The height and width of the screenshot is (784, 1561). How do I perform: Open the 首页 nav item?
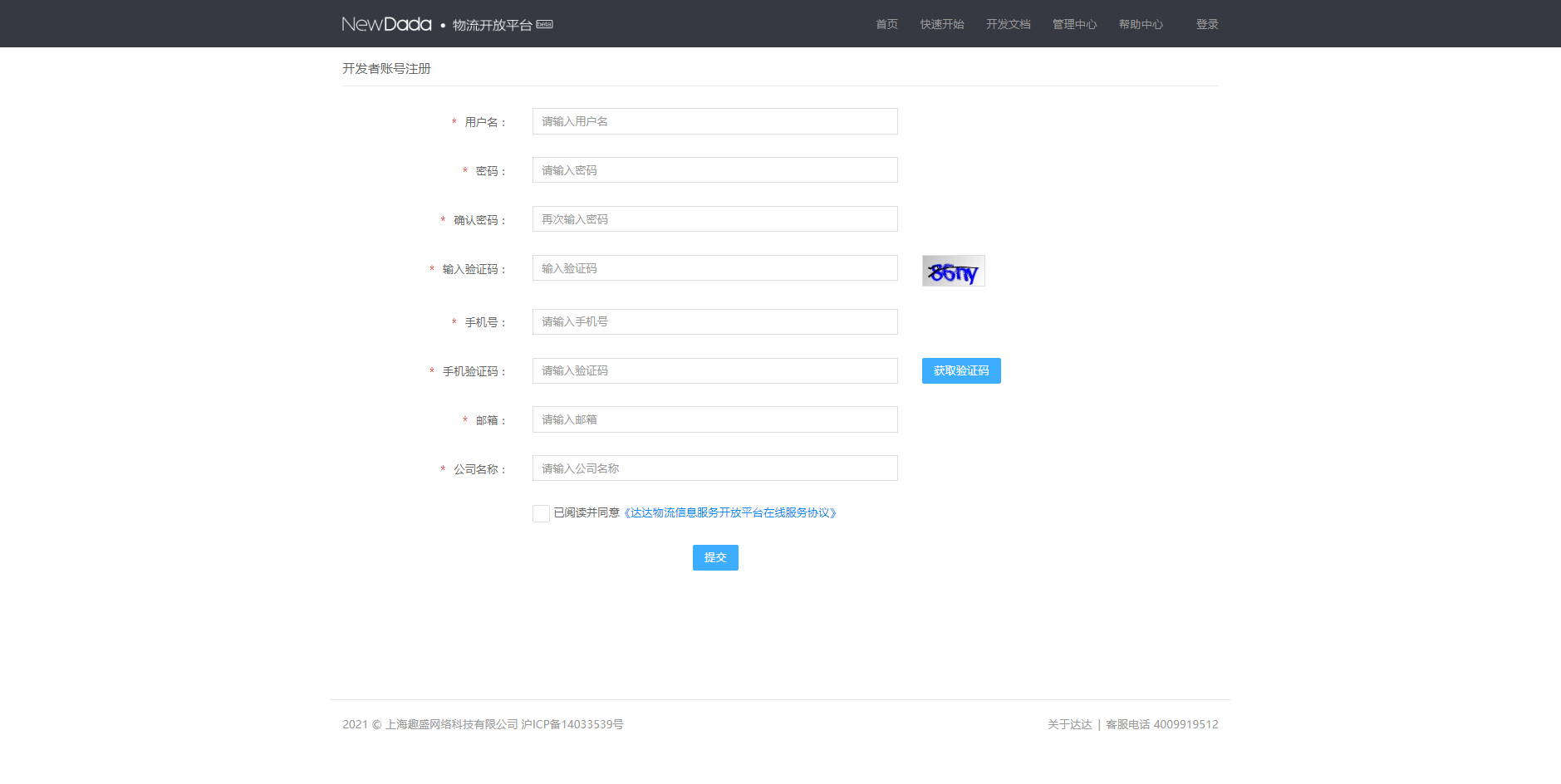[886, 24]
